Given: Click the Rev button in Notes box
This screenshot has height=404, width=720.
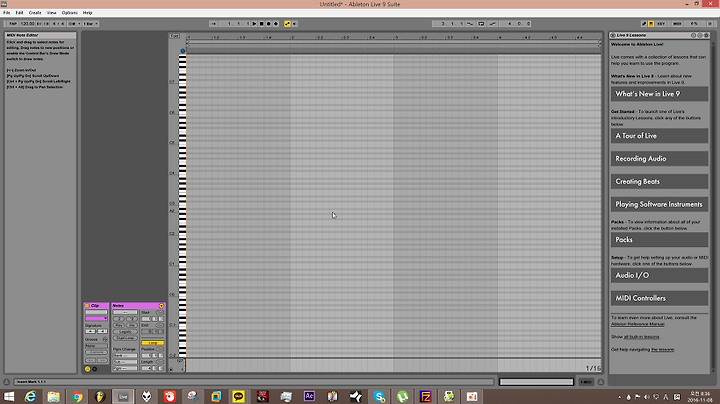Looking at the screenshot, I should [119, 325].
